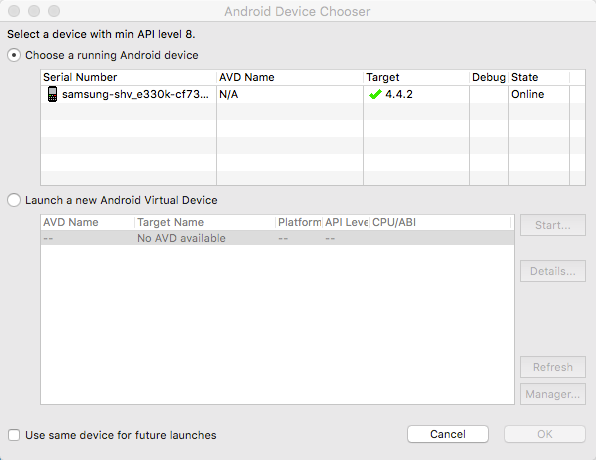Click AVD Name header in virtual device table
This screenshot has width=596, height=460.
[87, 222]
